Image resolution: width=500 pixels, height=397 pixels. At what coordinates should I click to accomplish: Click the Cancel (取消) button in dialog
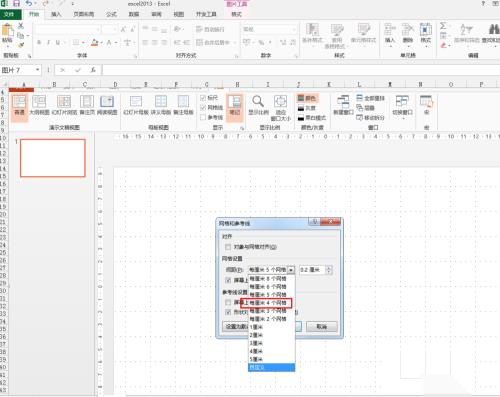point(322,327)
